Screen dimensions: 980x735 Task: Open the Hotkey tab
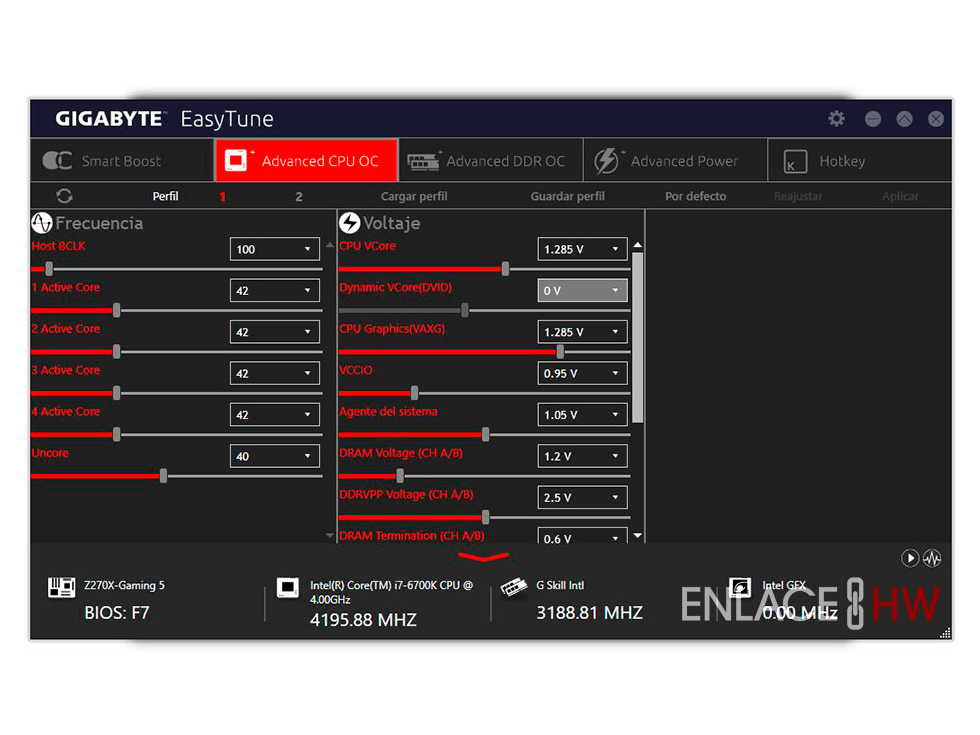click(860, 161)
